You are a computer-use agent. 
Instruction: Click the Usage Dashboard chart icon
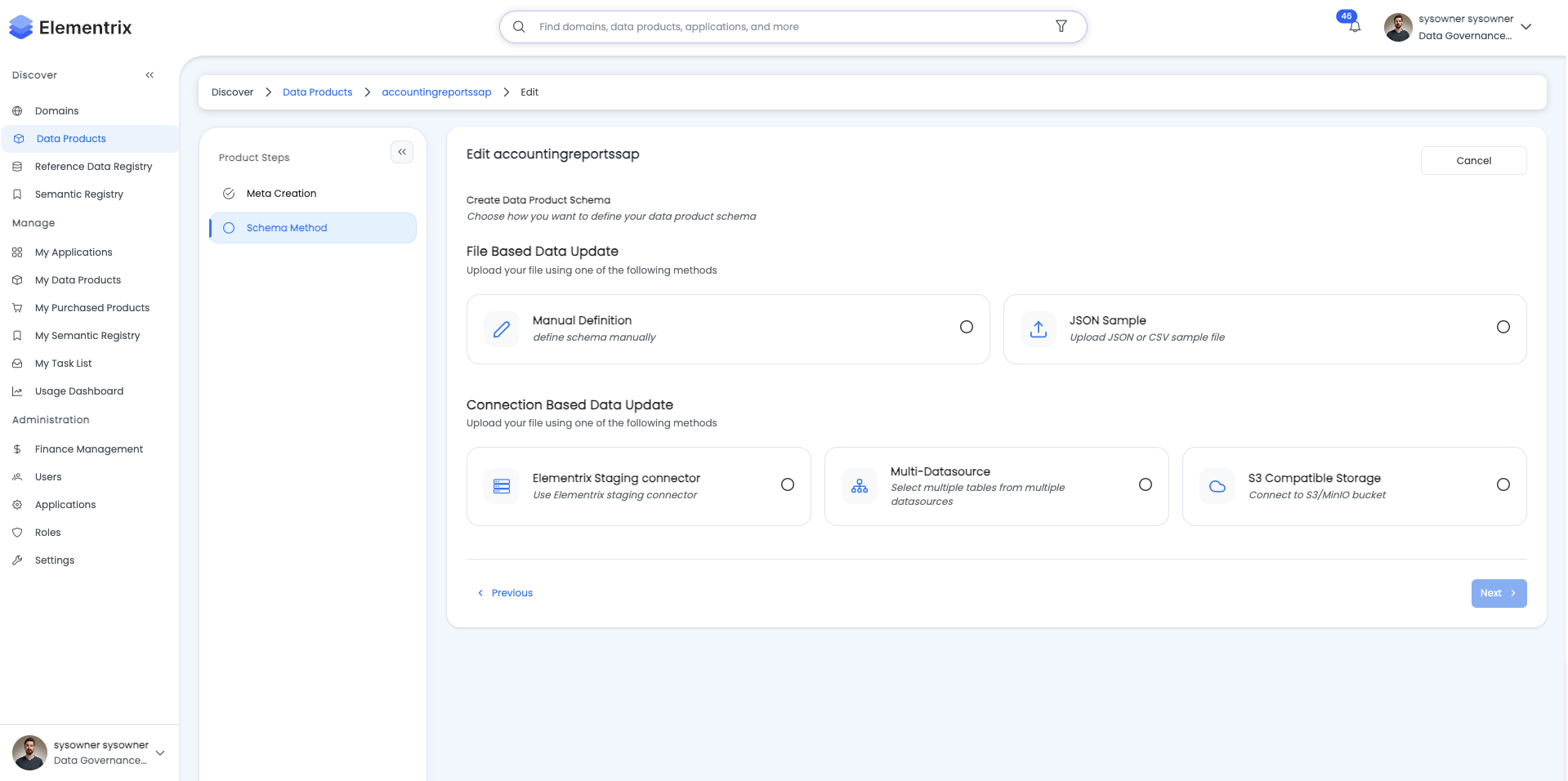[x=17, y=390]
